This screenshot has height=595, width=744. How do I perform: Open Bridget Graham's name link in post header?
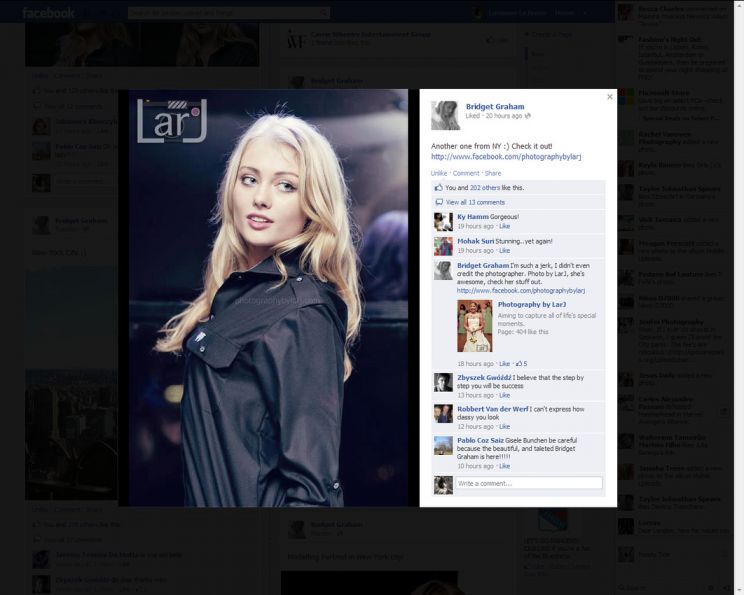click(x=495, y=107)
